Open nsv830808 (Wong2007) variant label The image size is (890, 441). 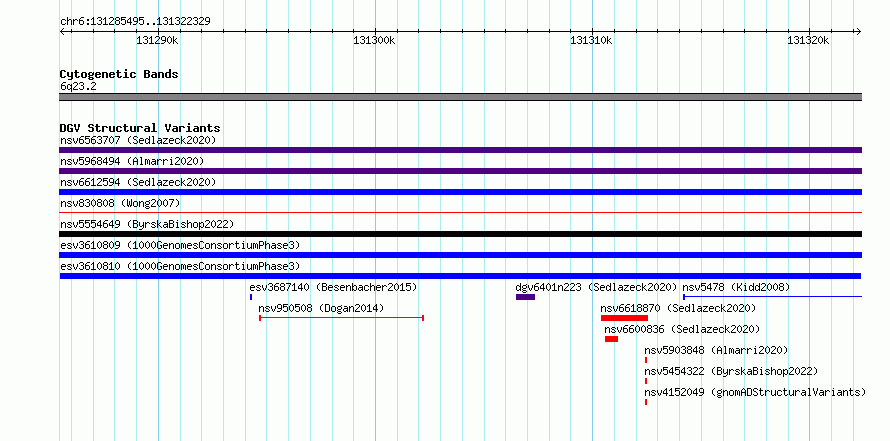(x=120, y=203)
